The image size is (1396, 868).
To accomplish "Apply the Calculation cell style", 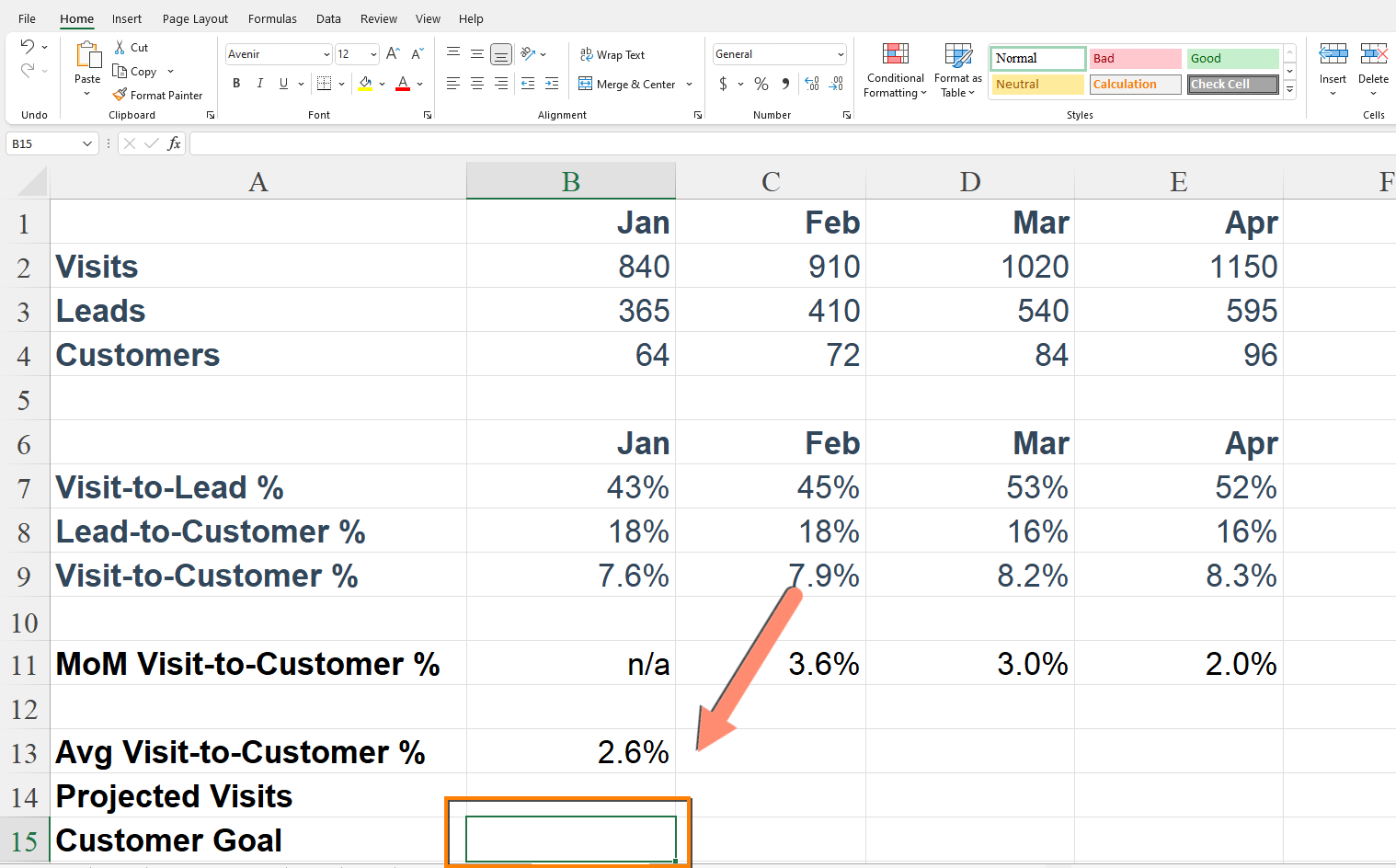I will click(1136, 84).
